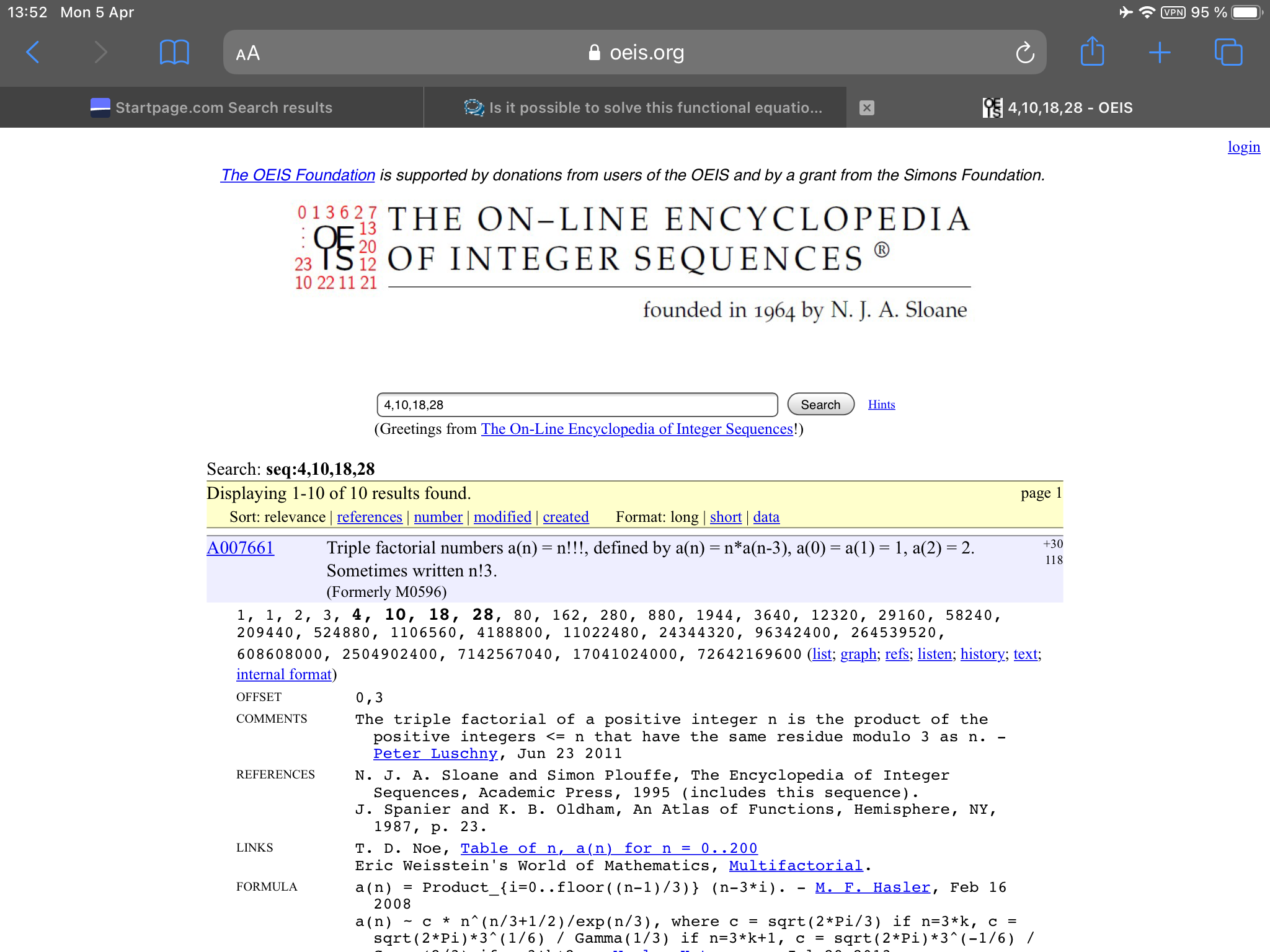This screenshot has width=1270, height=952.
Task: Select the 4,10,18,28 - OEIS tab
Action: click(1058, 108)
